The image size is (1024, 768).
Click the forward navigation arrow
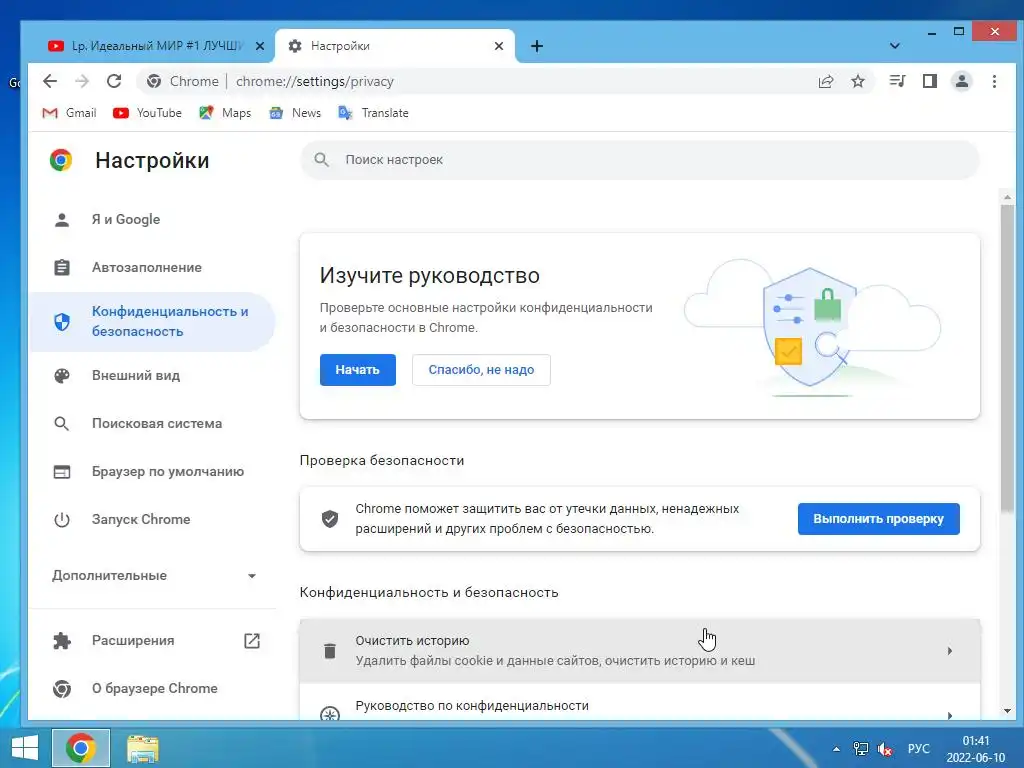point(82,81)
